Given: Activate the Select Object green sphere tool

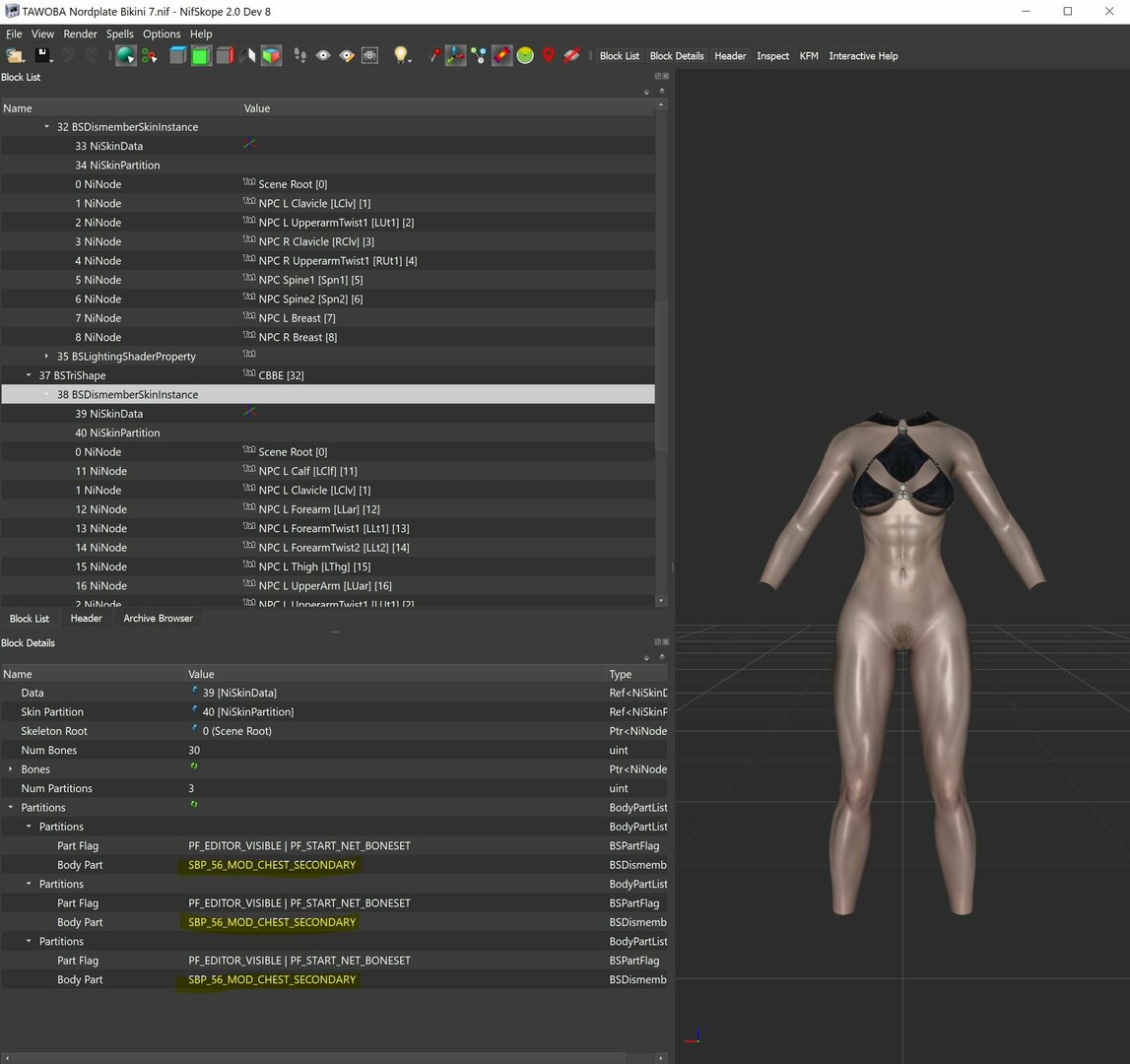Looking at the screenshot, I should pos(126,55).
